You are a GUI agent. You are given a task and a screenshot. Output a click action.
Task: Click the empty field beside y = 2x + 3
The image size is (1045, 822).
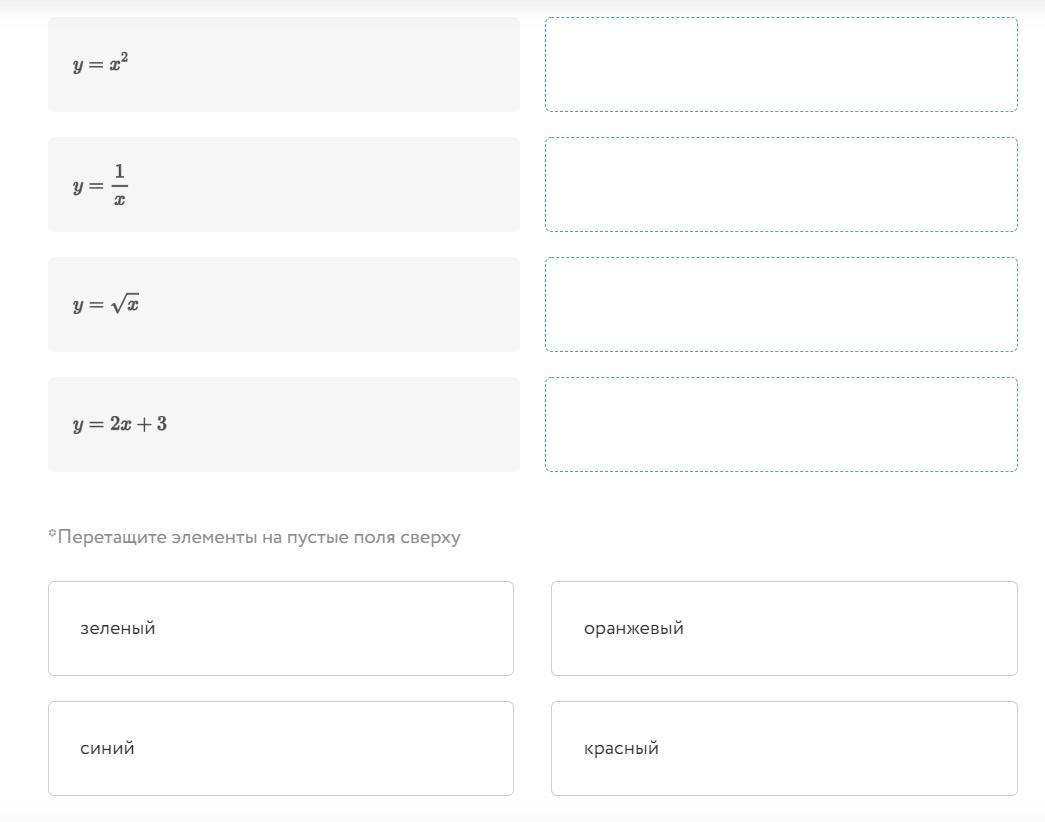click(781, 425)
